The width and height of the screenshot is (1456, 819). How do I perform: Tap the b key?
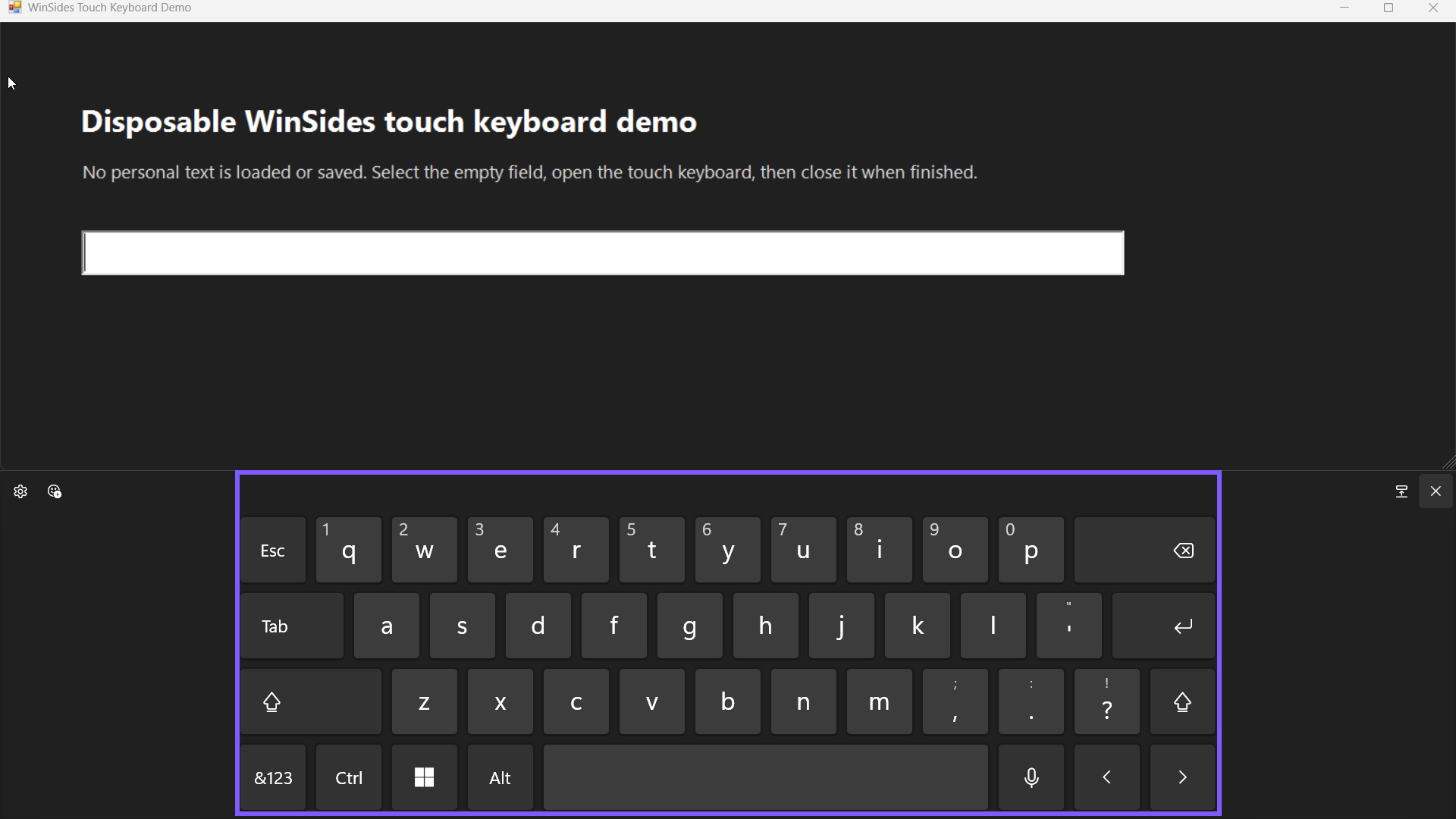(728, 702)
